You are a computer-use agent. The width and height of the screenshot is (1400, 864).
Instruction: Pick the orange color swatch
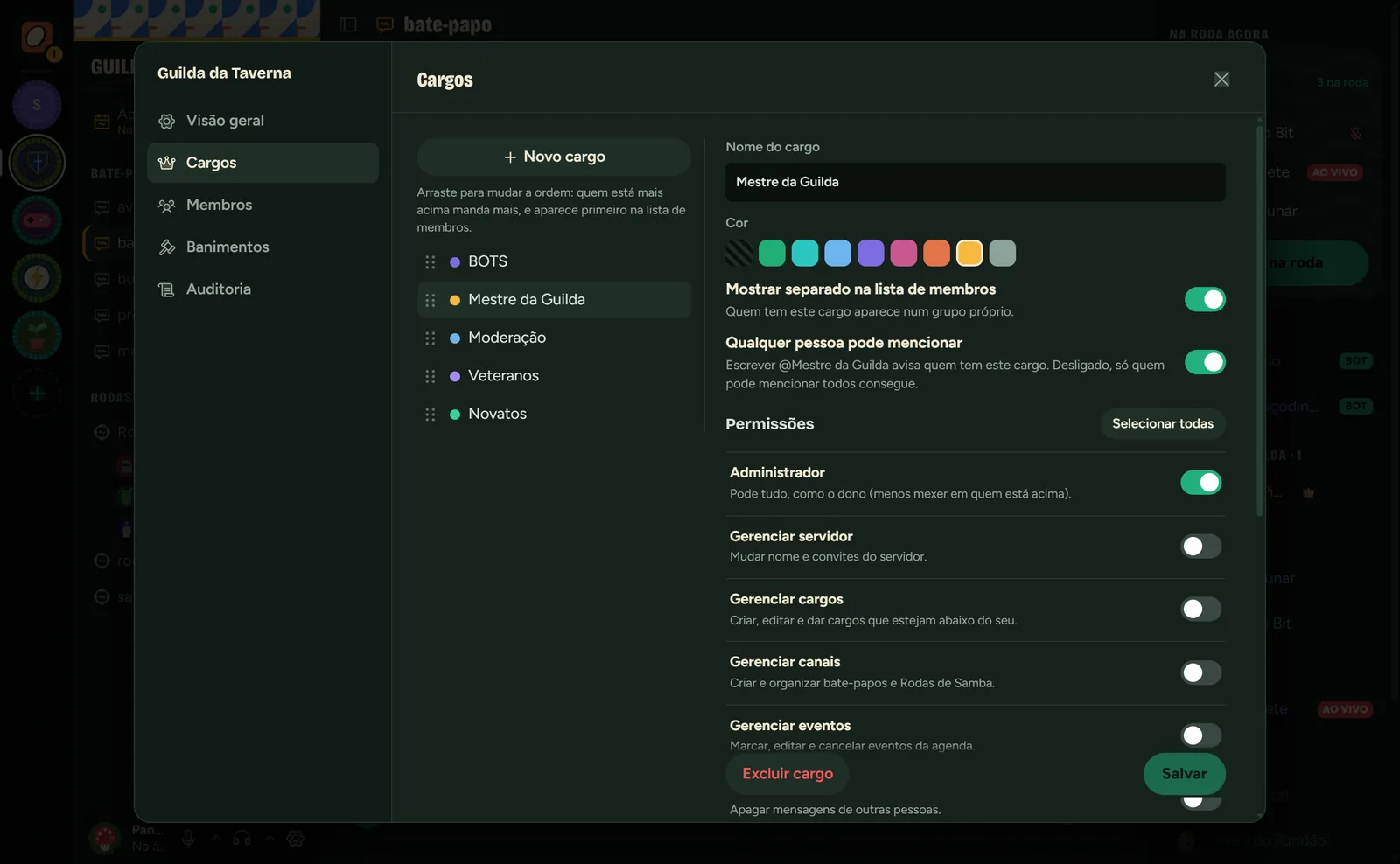pos(936,253)
